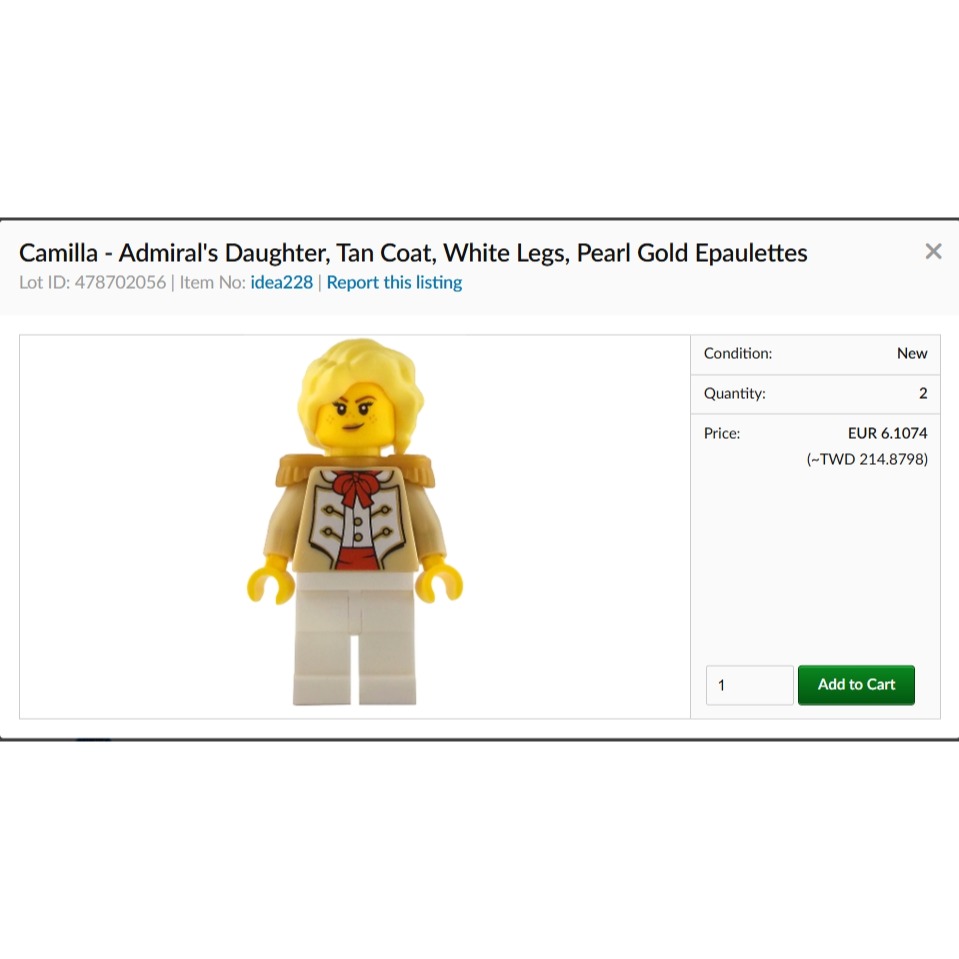
Task: Click the Item No label text
Action: point(212,283)
